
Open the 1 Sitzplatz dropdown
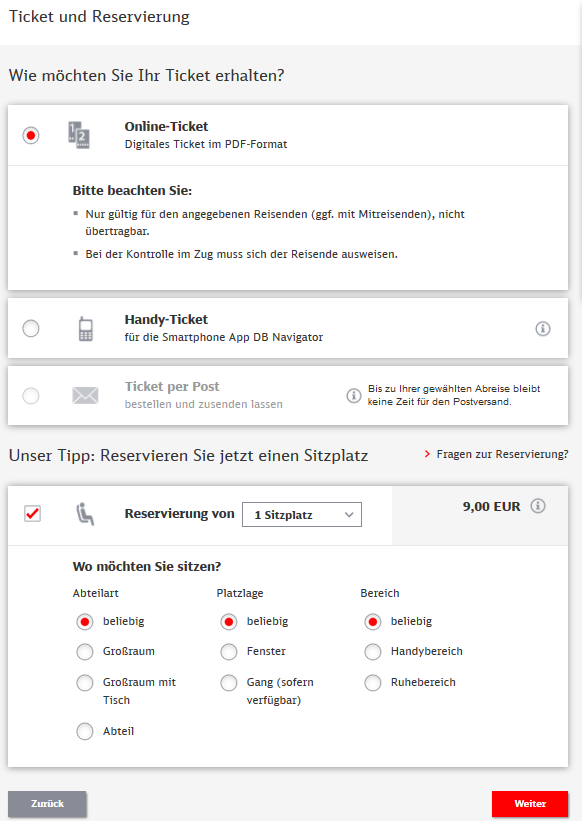point(302,515)
